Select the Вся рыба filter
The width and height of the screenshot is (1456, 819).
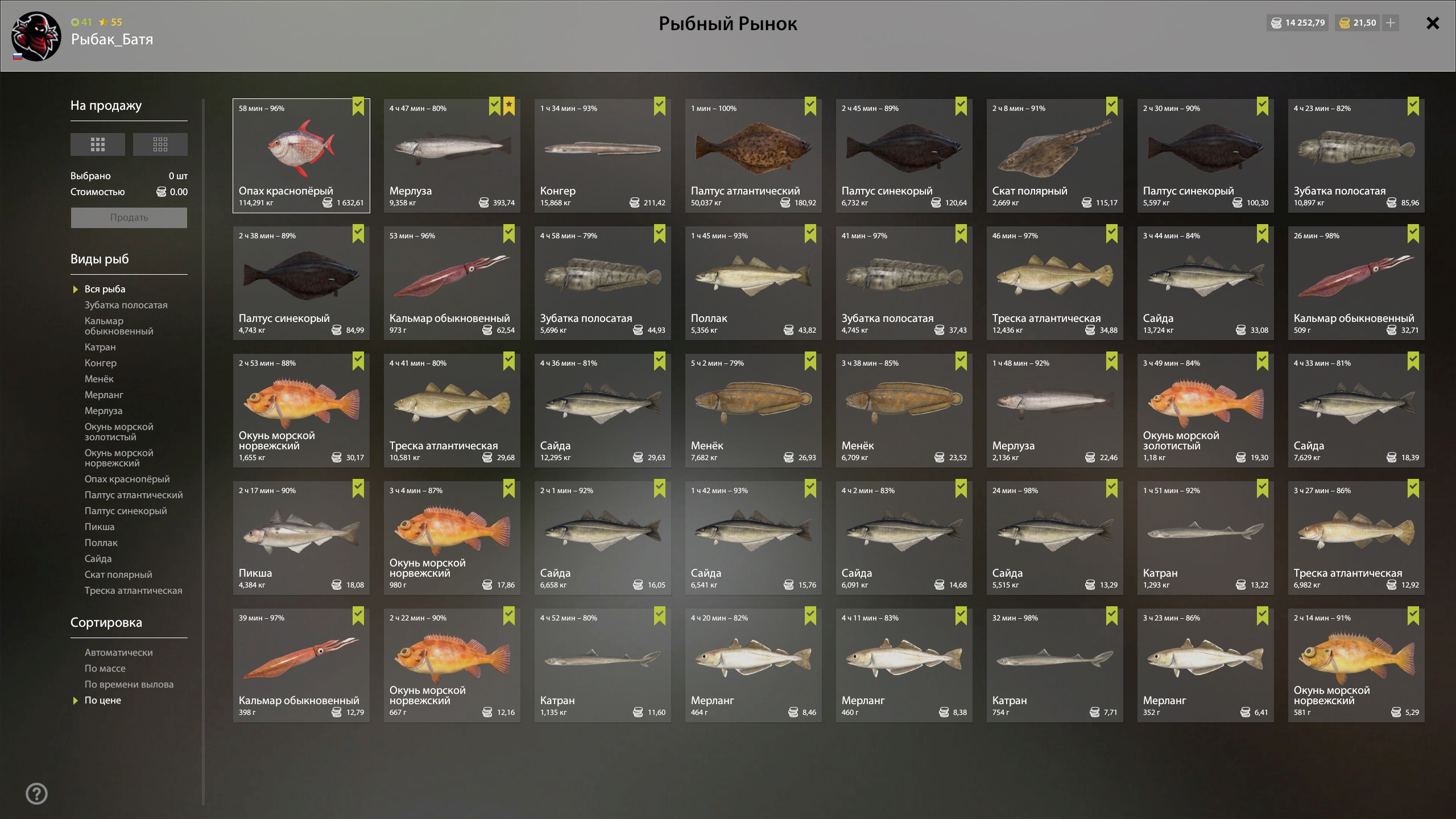coord(105,289)
